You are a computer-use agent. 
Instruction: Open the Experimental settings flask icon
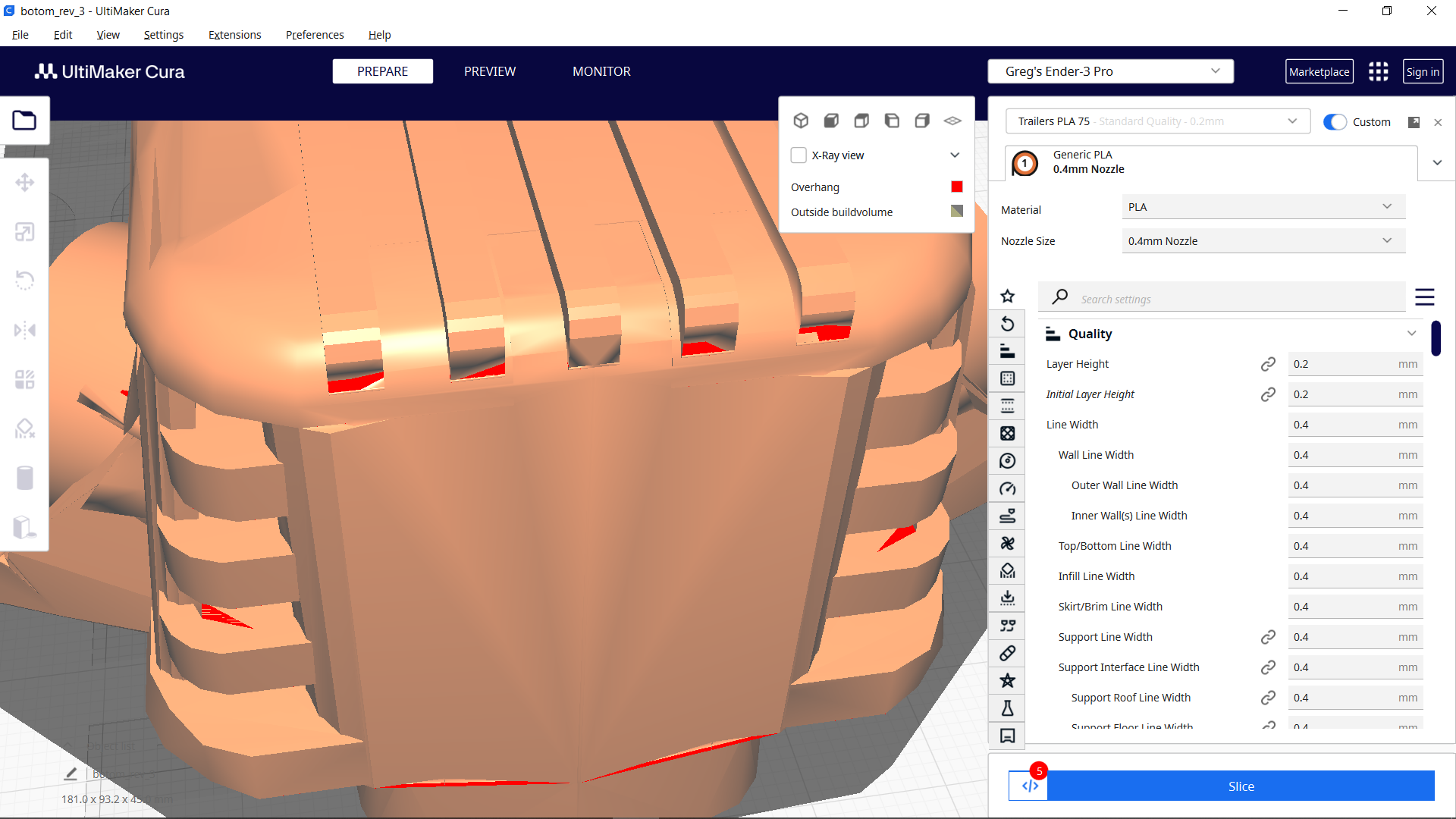pos(1007,708)
